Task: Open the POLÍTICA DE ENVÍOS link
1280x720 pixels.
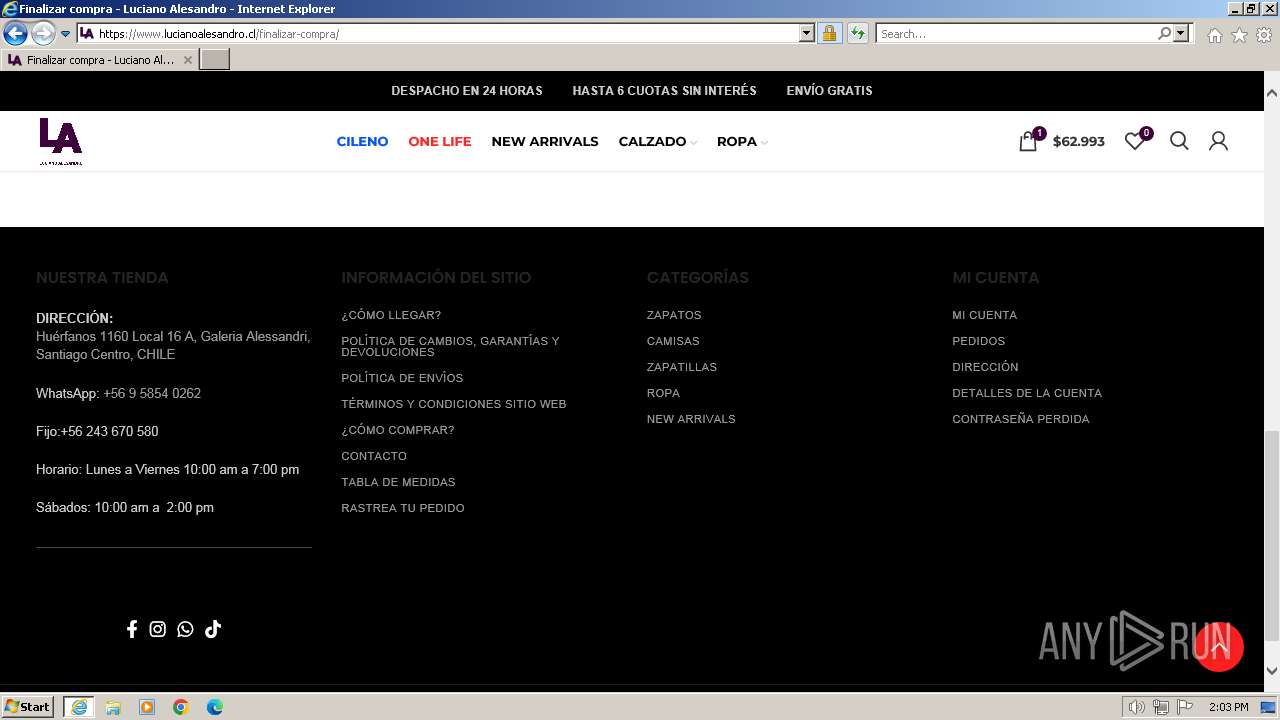Action: tap(402, 378)
